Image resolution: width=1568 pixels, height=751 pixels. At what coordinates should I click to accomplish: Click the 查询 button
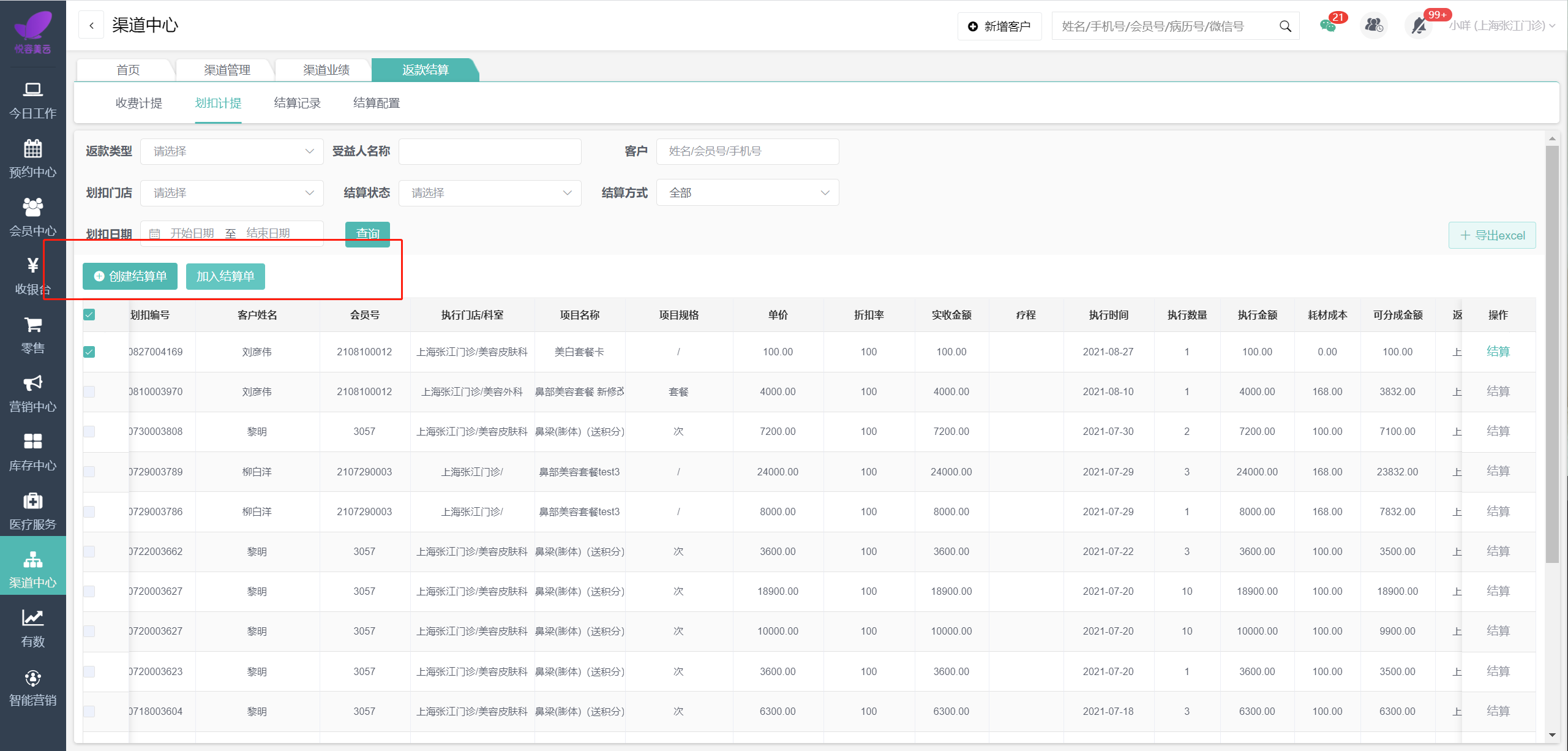tap(367, 235)
